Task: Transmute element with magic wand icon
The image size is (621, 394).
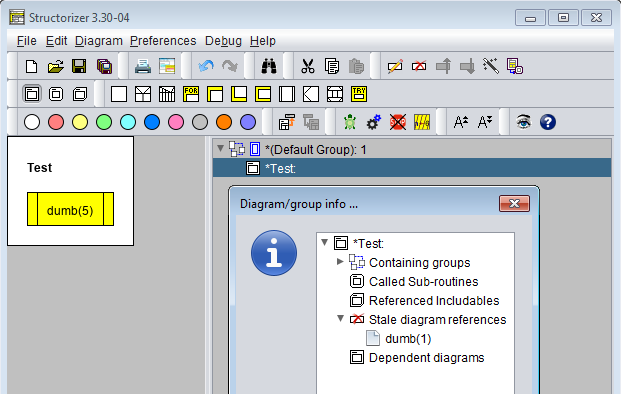Action: coord(491,66)
